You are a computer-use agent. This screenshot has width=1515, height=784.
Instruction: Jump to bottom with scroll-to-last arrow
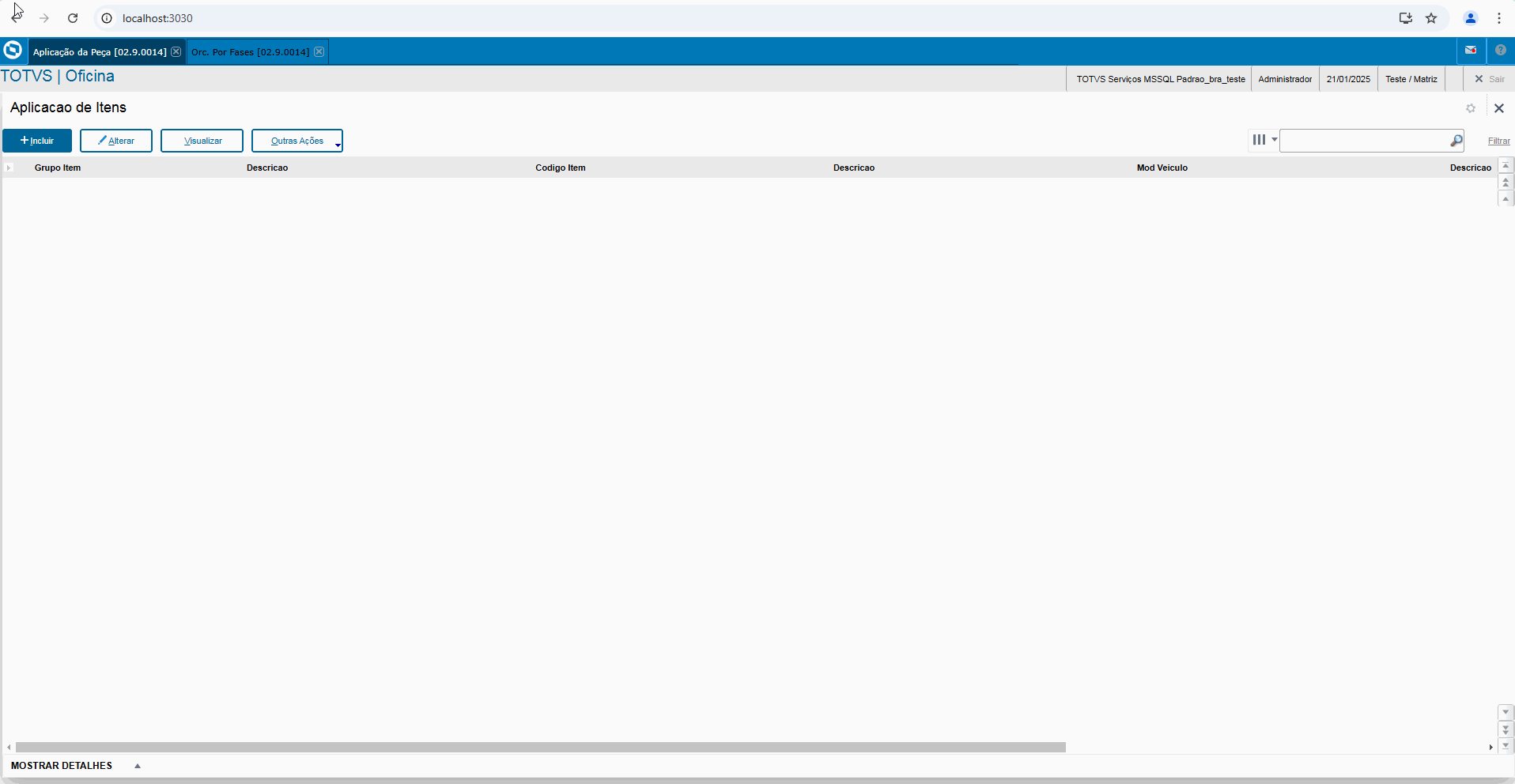1506,745
